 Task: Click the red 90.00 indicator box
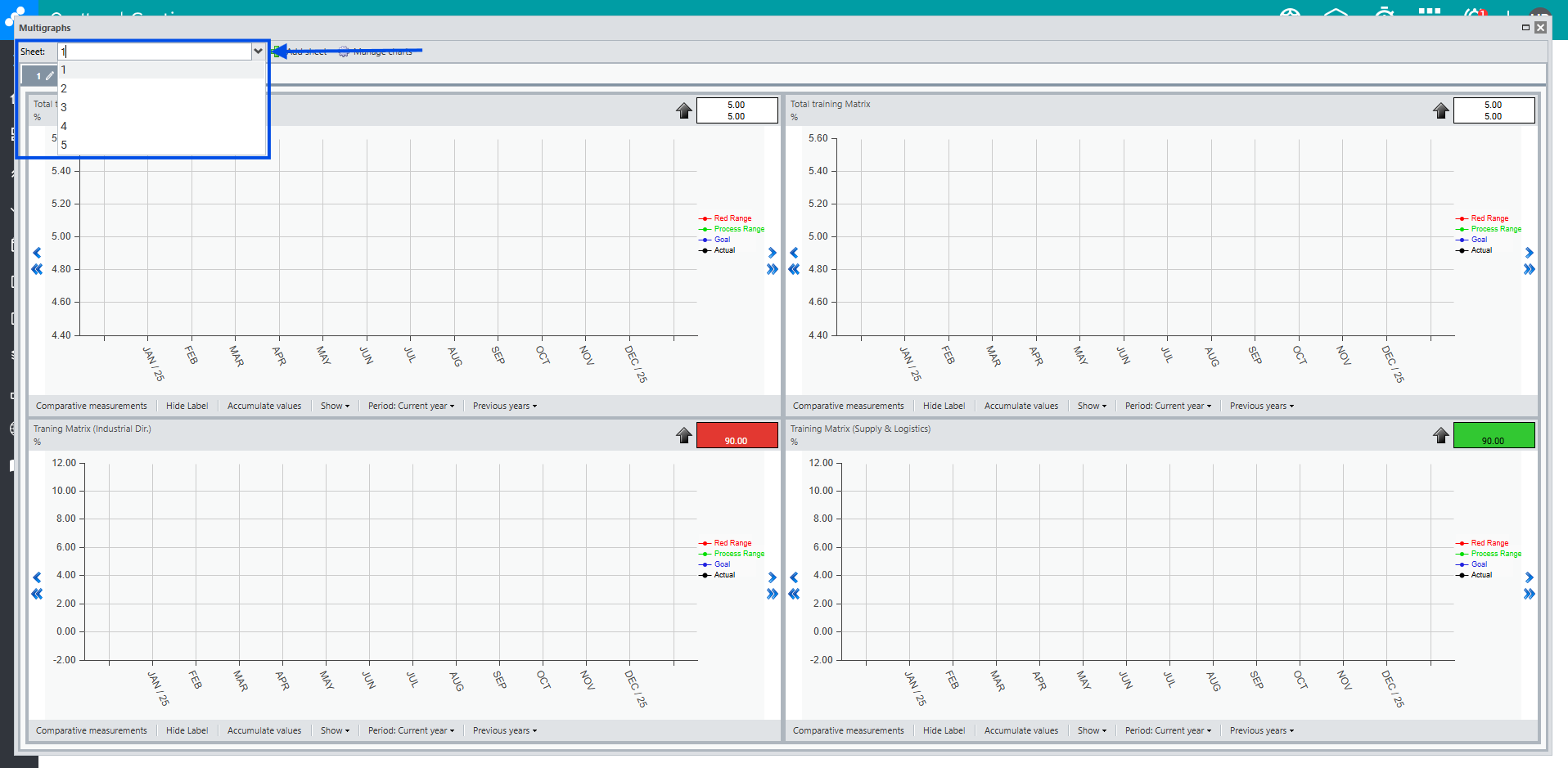click(x=737, y=435)
